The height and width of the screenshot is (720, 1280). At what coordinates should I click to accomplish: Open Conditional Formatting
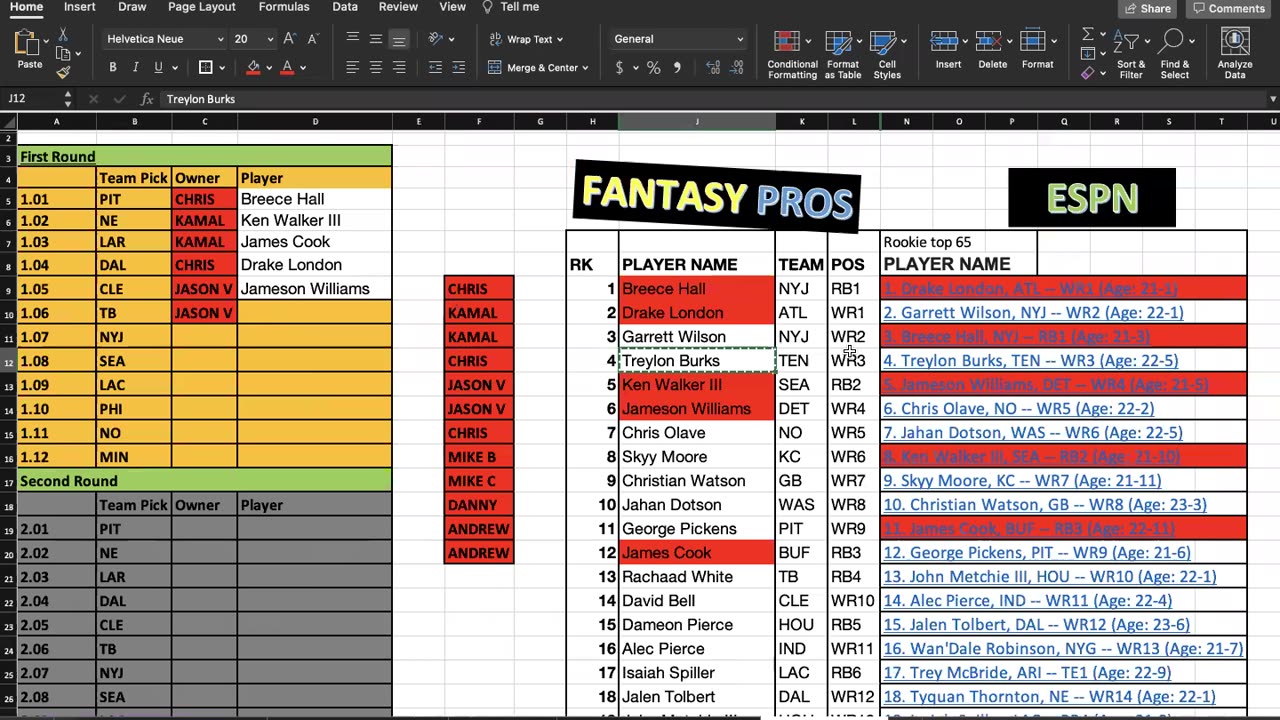point(792,55)
